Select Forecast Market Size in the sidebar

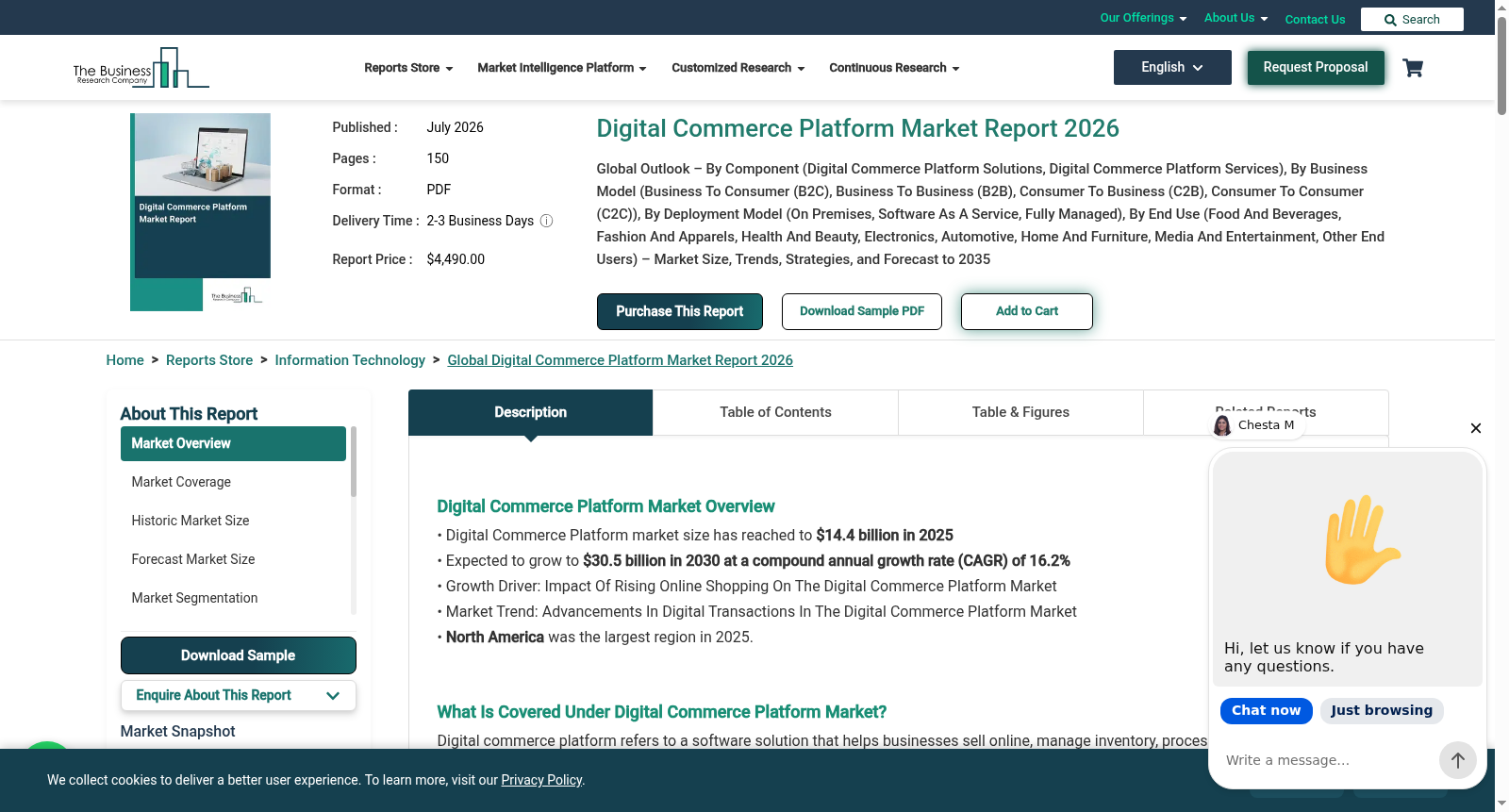click(233, 559)
